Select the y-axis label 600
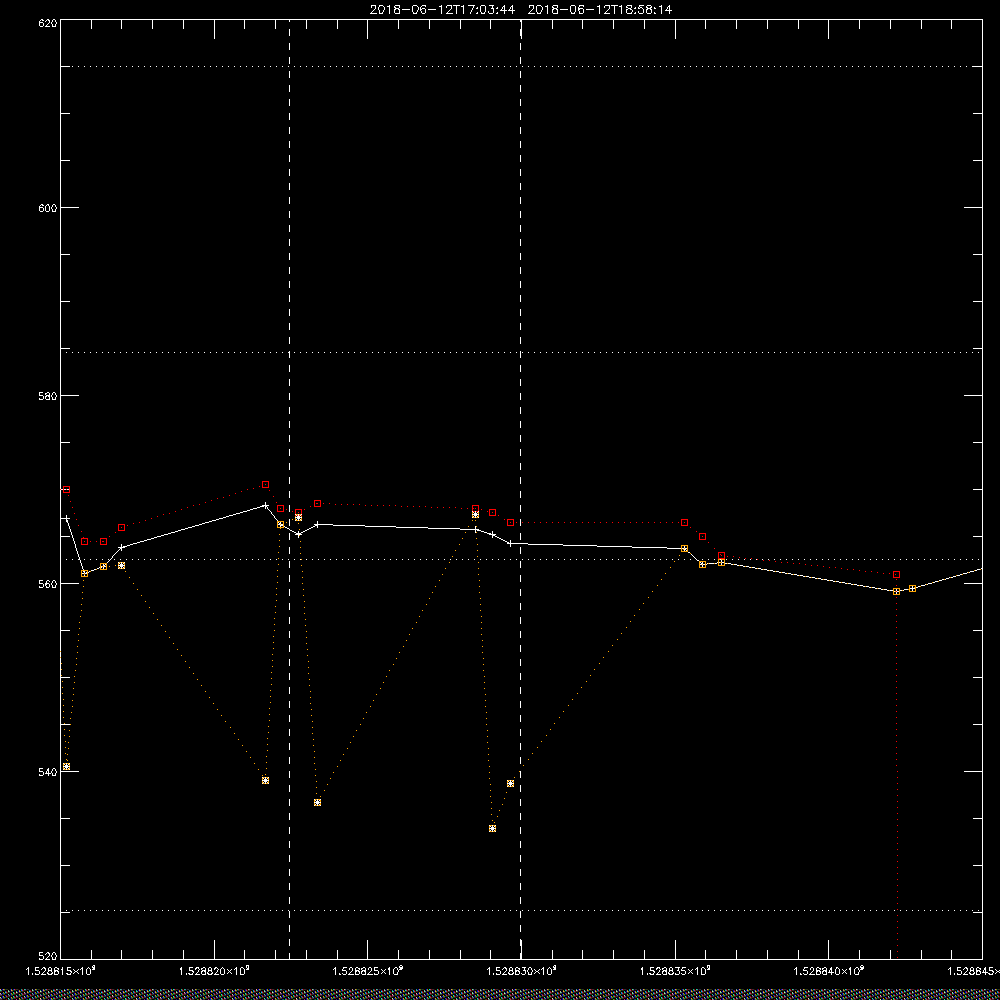The width and height of the screenshot is (1000, 1000). pos(48,208)
